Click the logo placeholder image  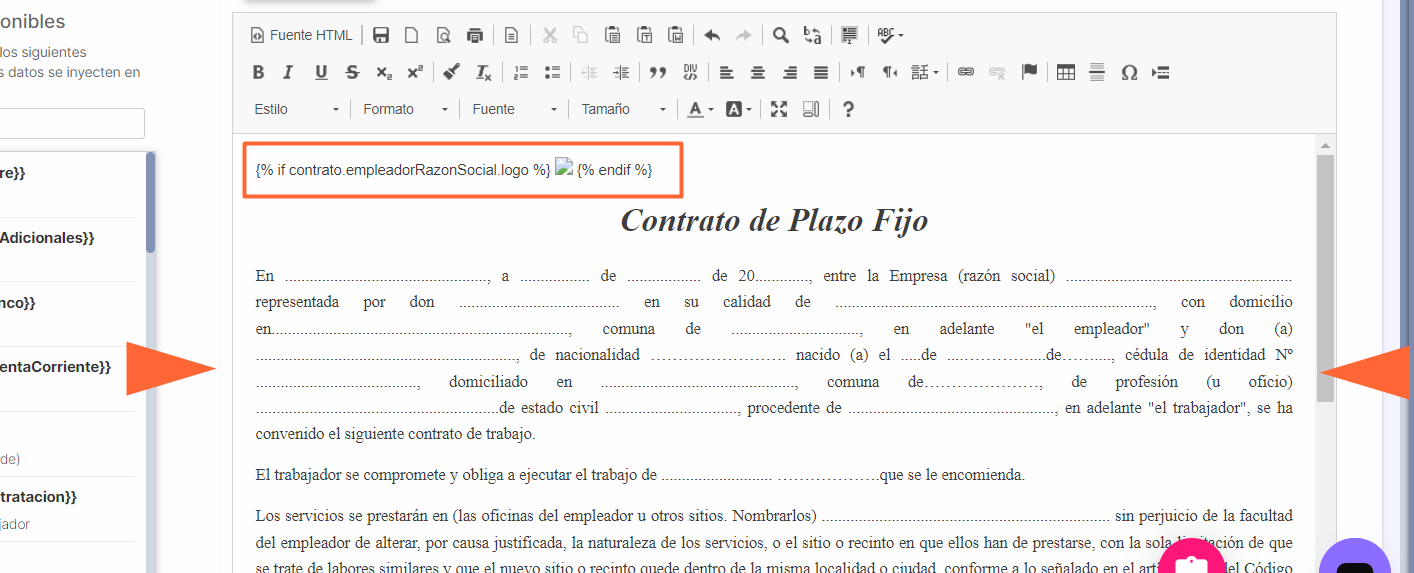(564, 168)
